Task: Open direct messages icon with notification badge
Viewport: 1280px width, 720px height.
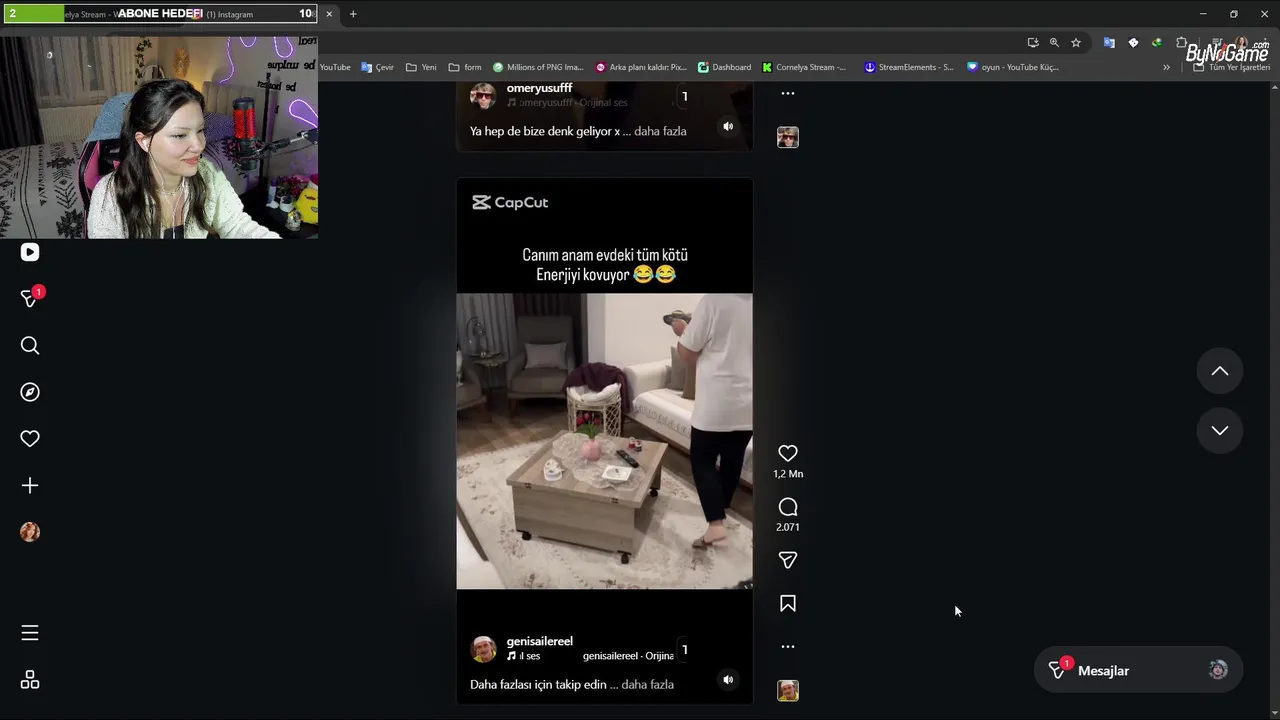Action: pyautogui.click(x=31, y=298)
